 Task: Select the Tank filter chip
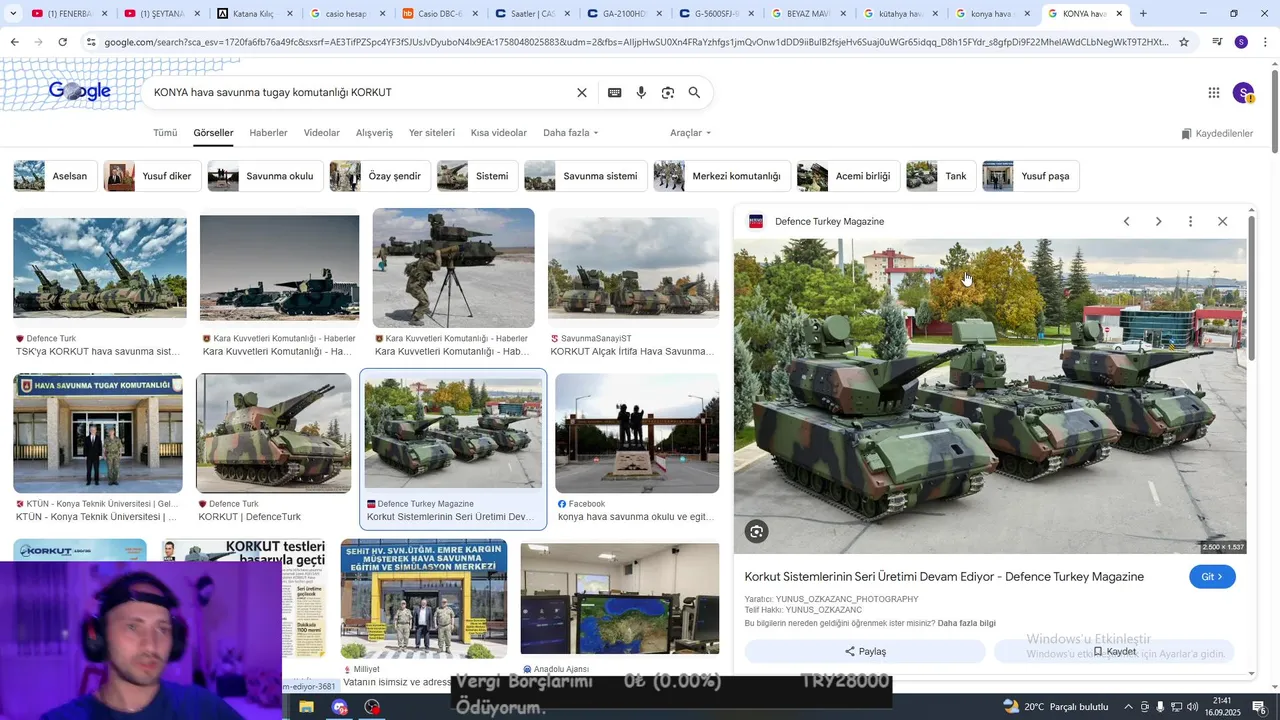[x=940, y=176]
